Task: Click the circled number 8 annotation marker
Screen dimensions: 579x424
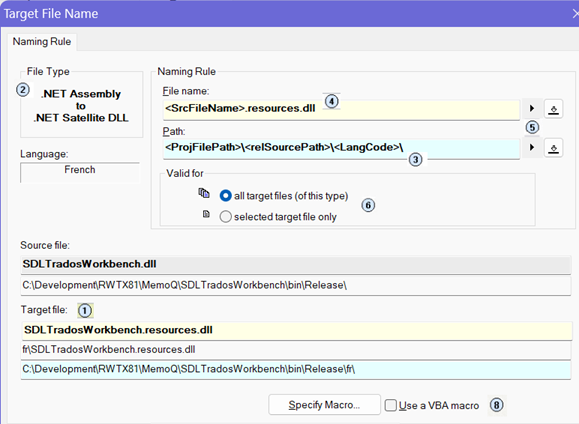Action: click(497, 405)
